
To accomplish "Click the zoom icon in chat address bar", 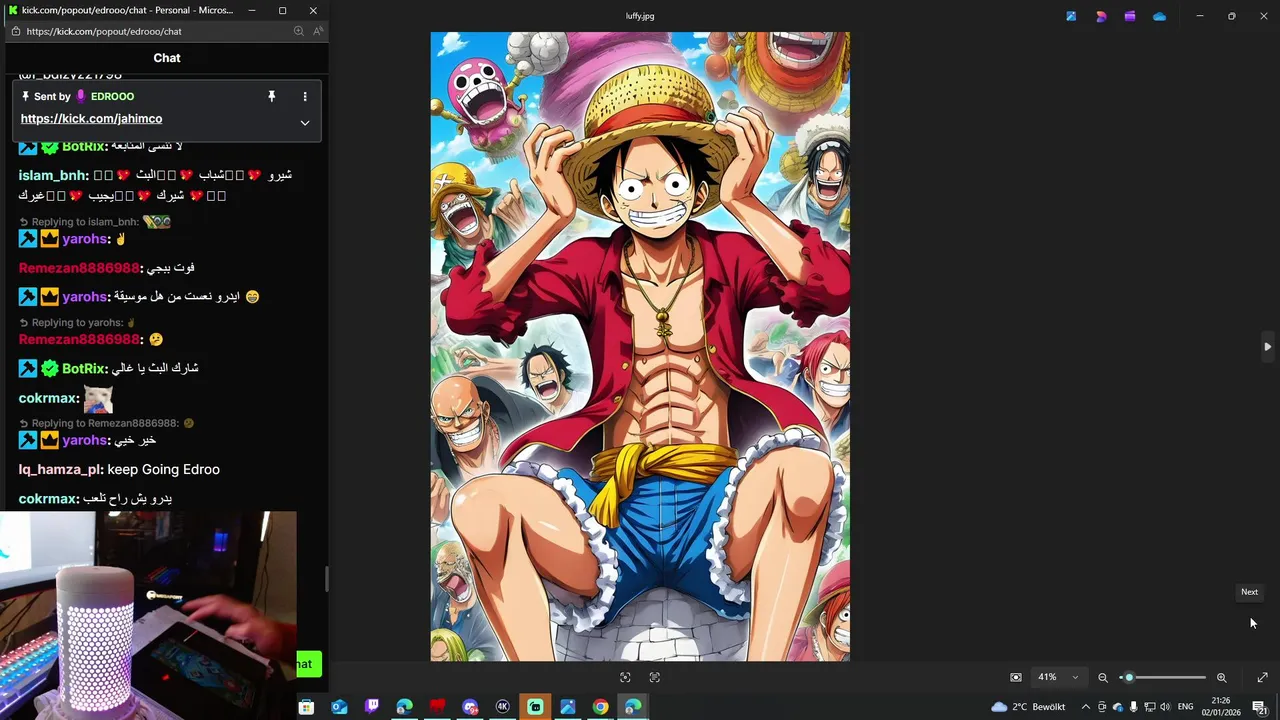I will pos(298,31).
